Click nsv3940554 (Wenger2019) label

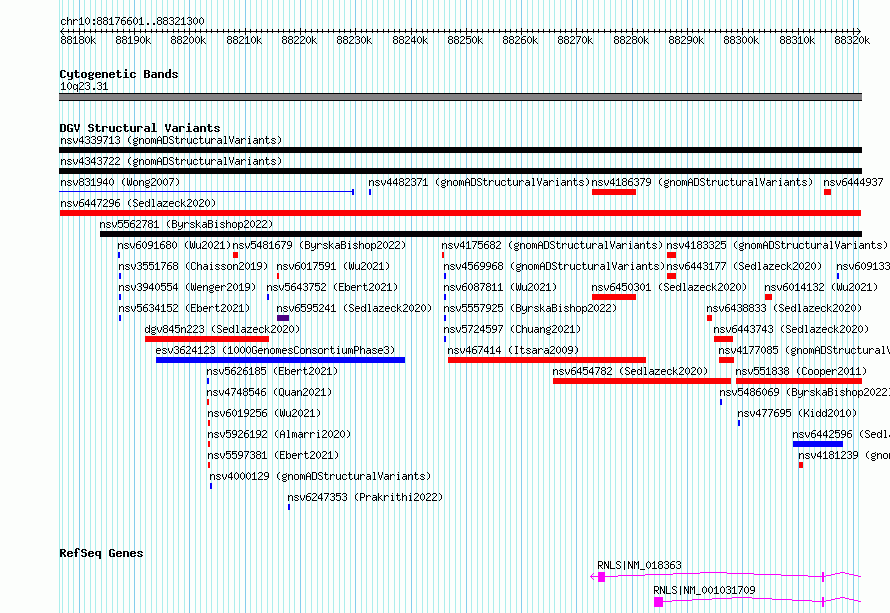187,287
